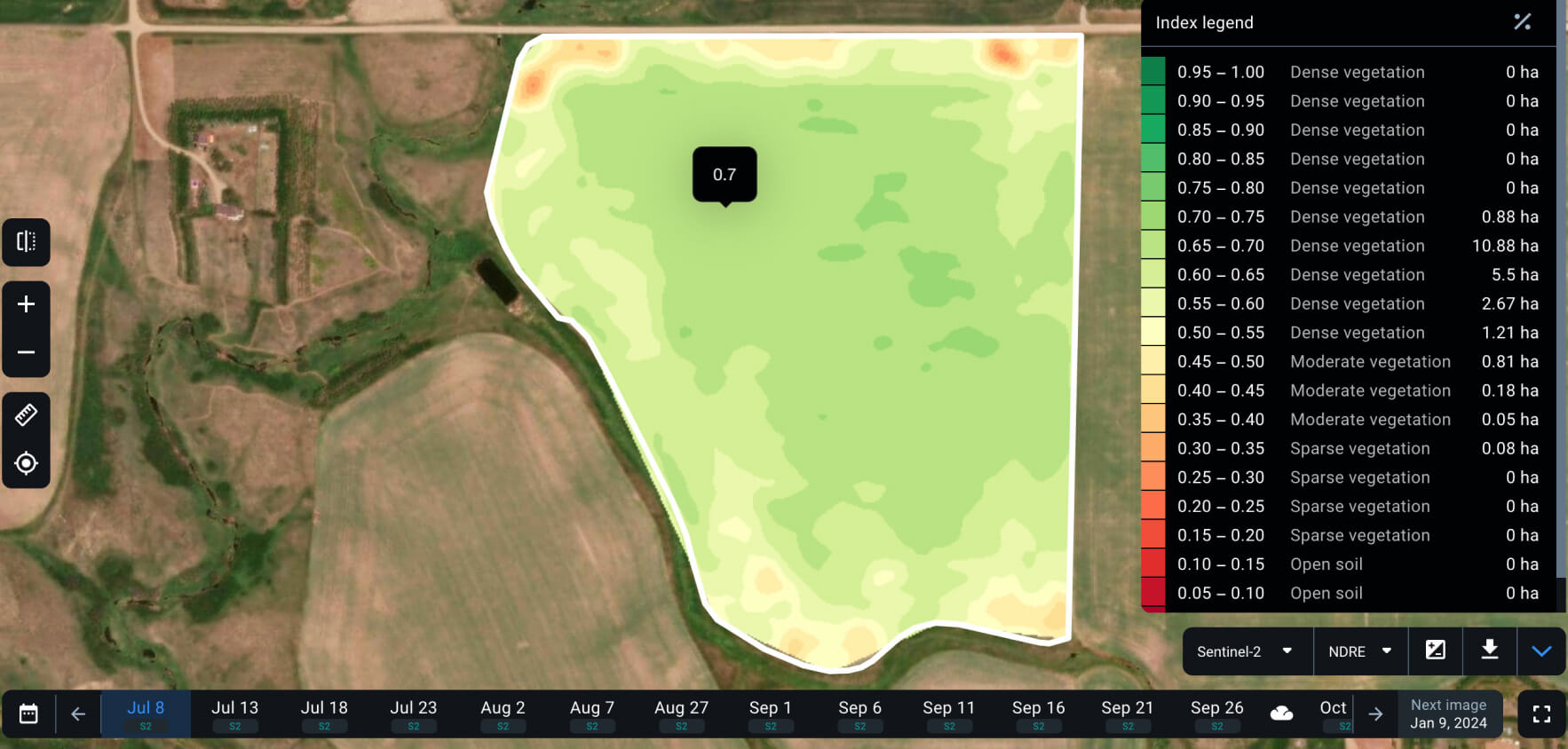Click the 1.21 ha area value
The height and width of the screenshot is (749, 1568).
pos(1509,333)
